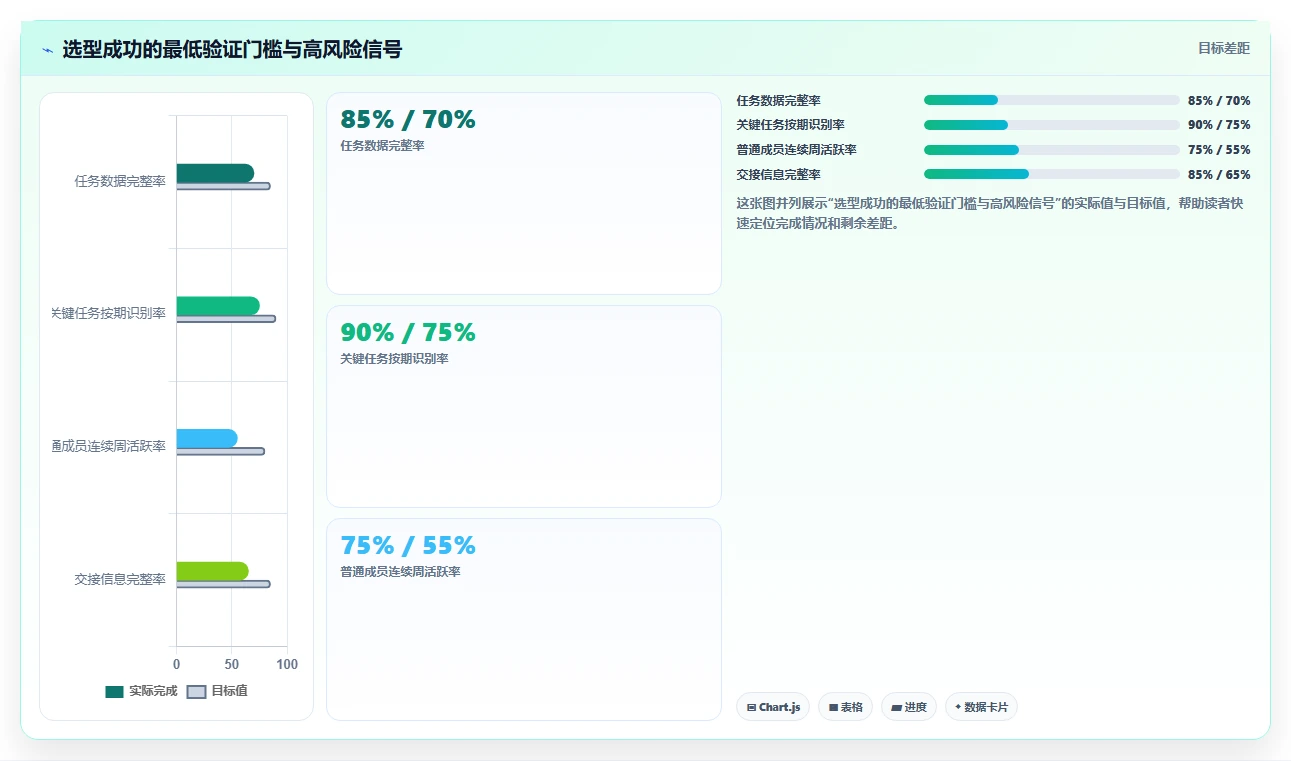Click the description paragraph under the progress list
1291x761 pixels.
pos(993,213)
